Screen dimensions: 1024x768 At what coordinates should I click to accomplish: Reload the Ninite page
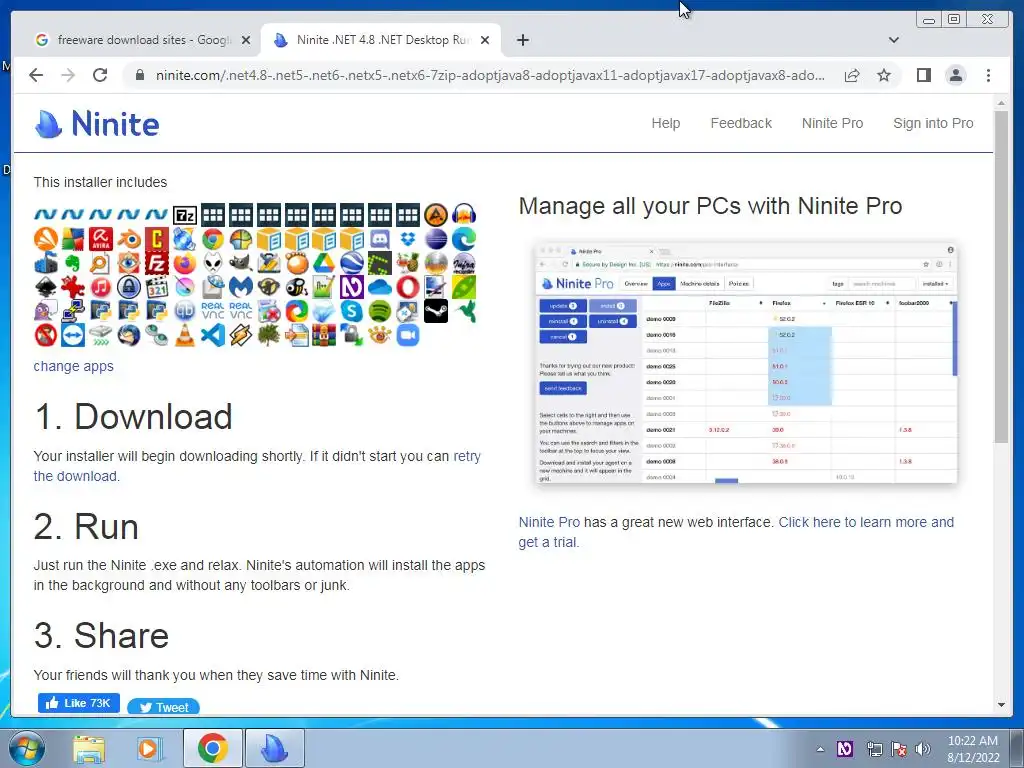[100, 75]
